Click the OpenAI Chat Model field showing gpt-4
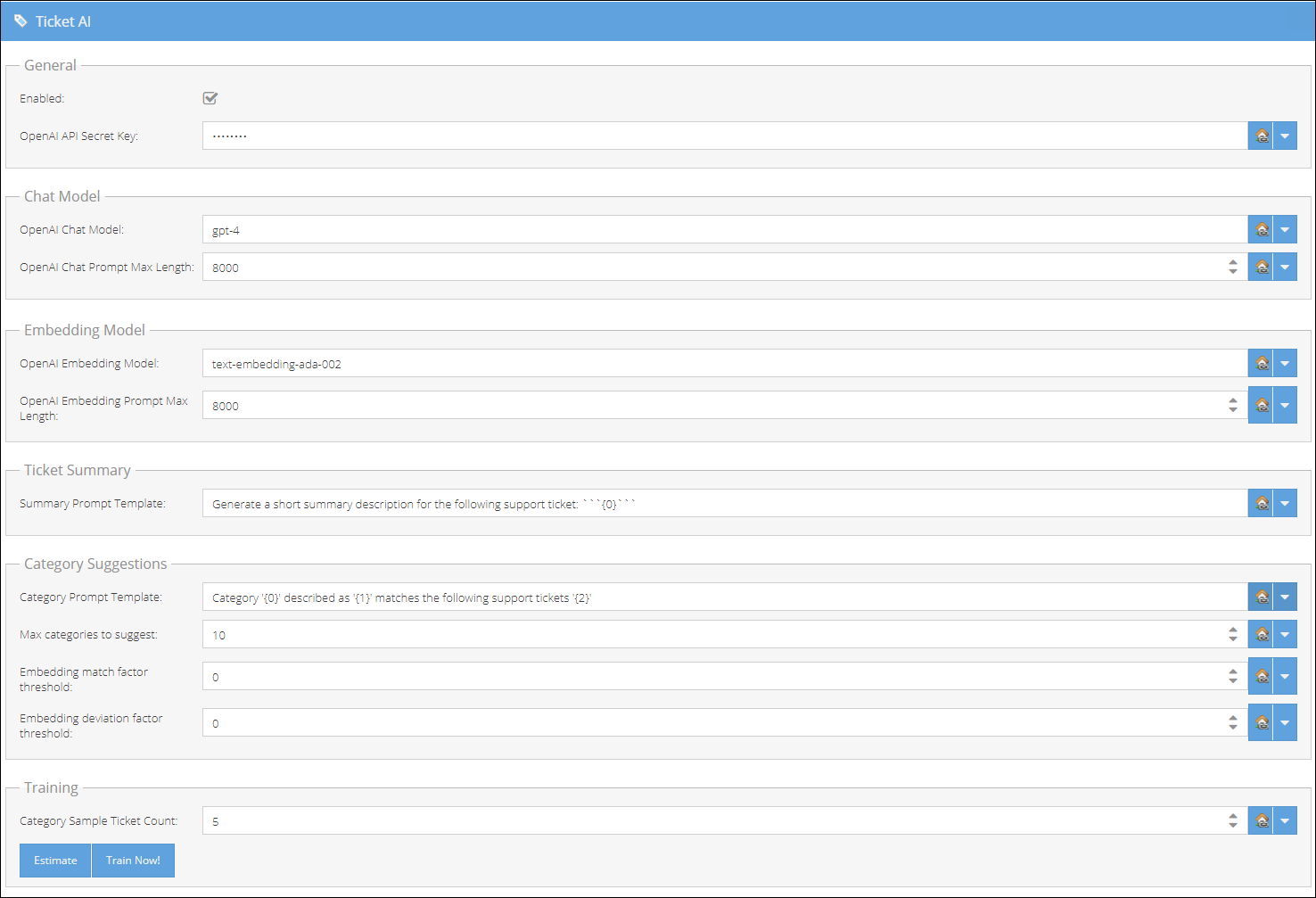 click(x=725, y=229)
